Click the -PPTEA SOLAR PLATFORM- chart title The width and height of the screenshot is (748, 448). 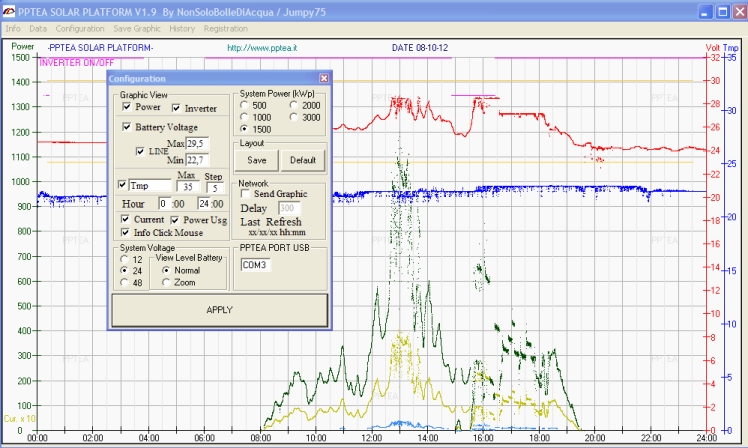click(x=100, y=48)
